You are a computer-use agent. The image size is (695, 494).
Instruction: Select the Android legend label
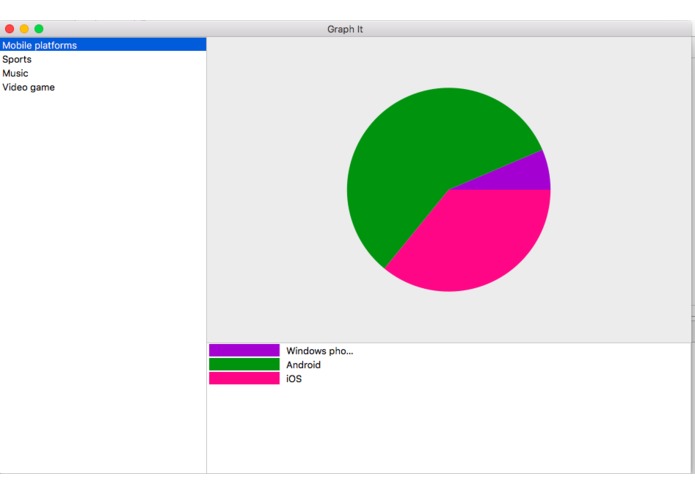(x=303, y=365)
